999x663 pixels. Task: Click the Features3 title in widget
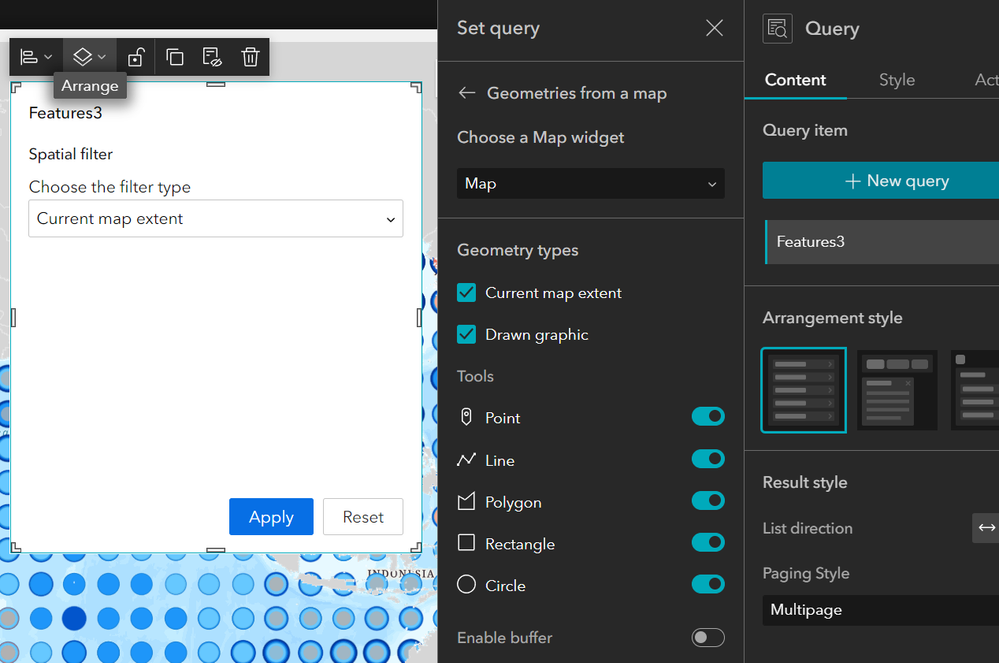(x=66, y=113)
